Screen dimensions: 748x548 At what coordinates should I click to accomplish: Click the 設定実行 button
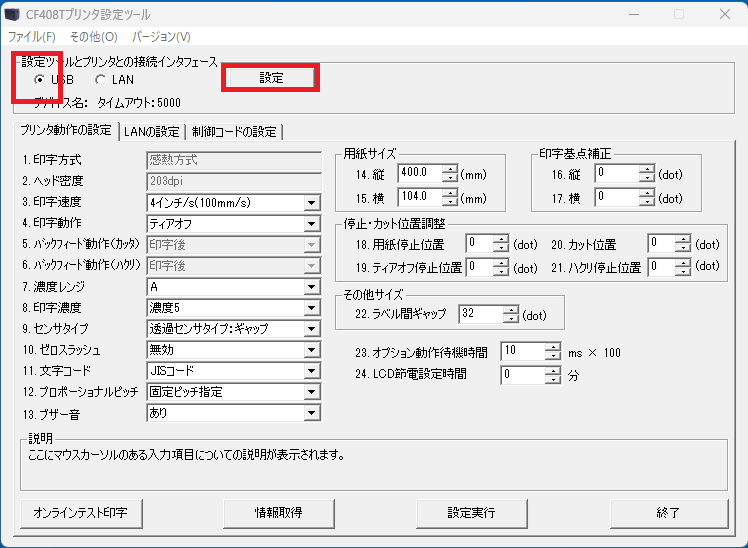[x=471, y=513]
